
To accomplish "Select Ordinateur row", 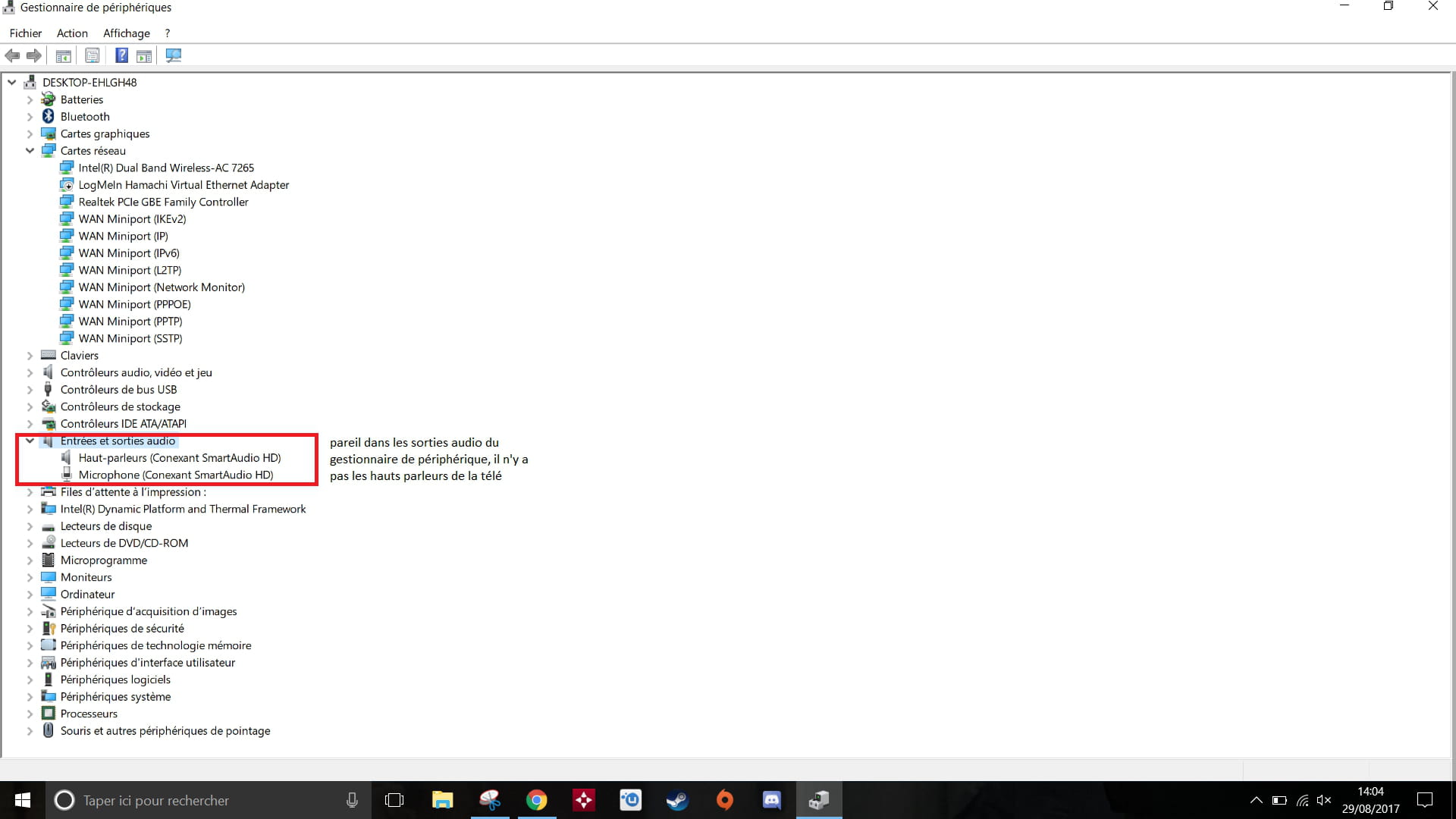I will 87,594.
